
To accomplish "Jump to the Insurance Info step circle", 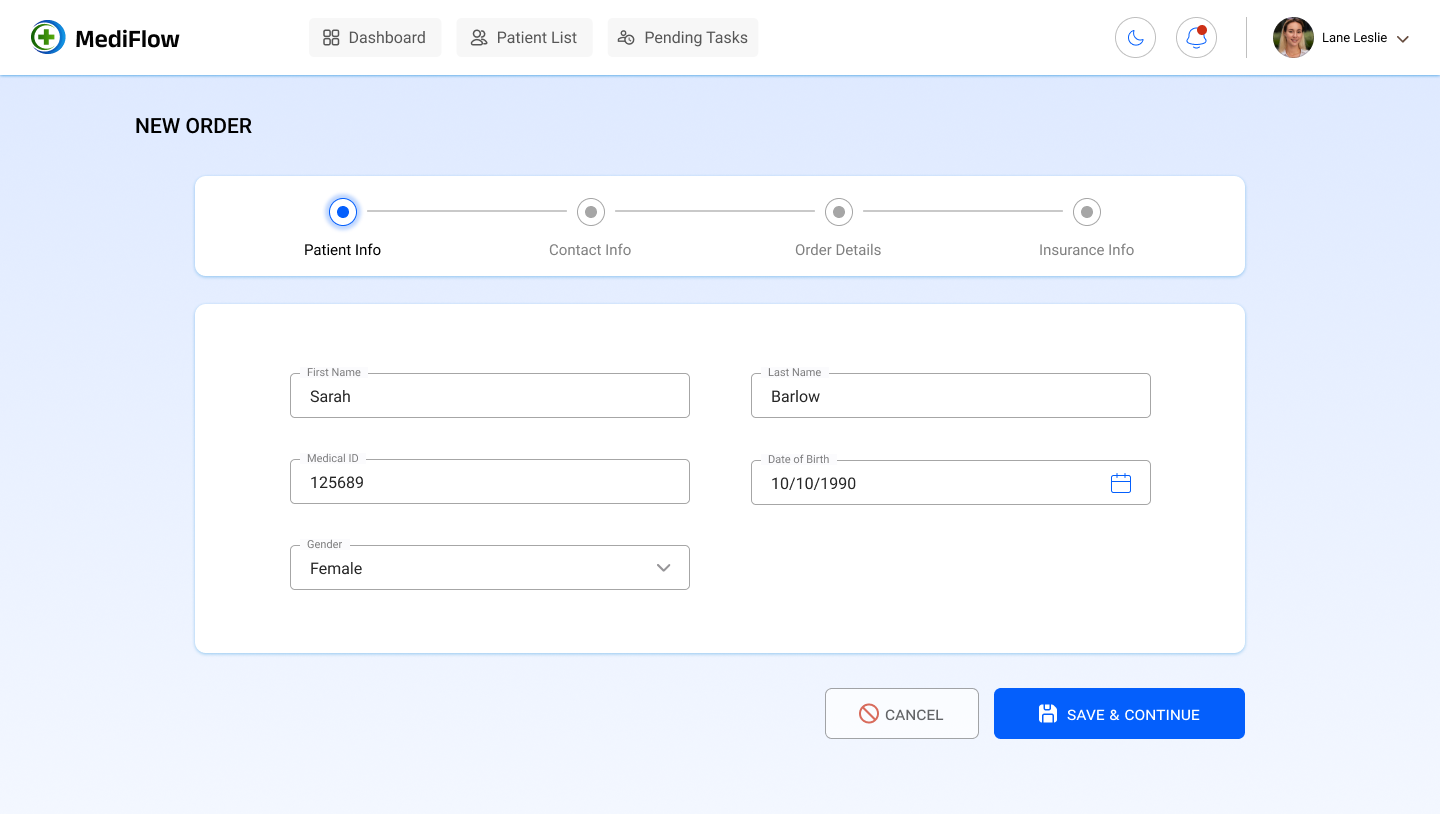I will [1087, 212].
